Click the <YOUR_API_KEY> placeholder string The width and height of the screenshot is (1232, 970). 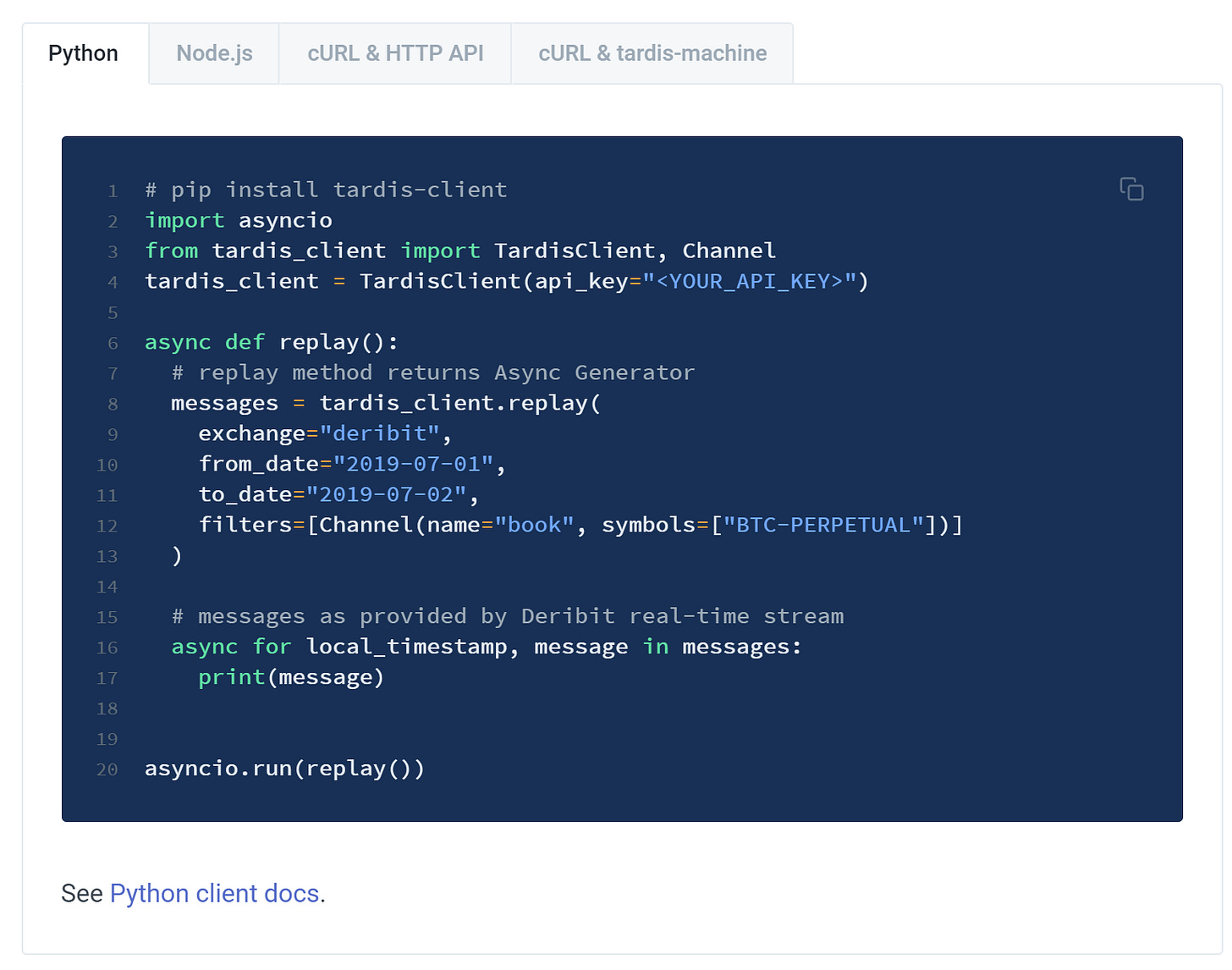tap(751, 281)
